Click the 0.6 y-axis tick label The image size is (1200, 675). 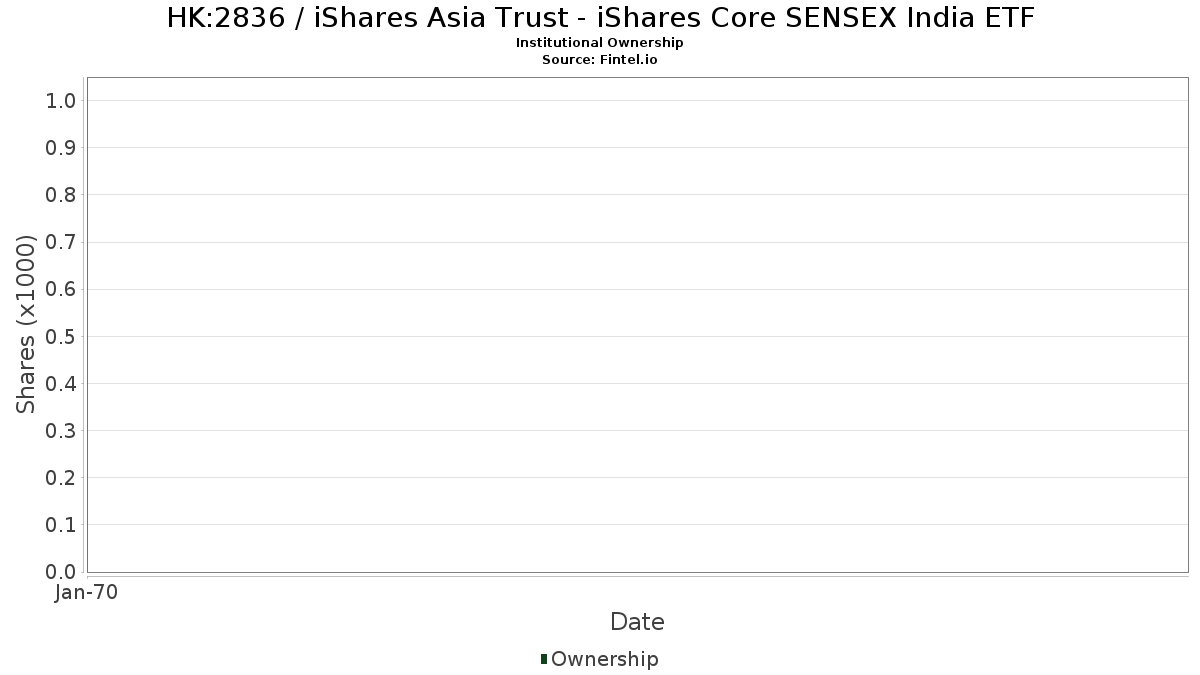(61, 289)
